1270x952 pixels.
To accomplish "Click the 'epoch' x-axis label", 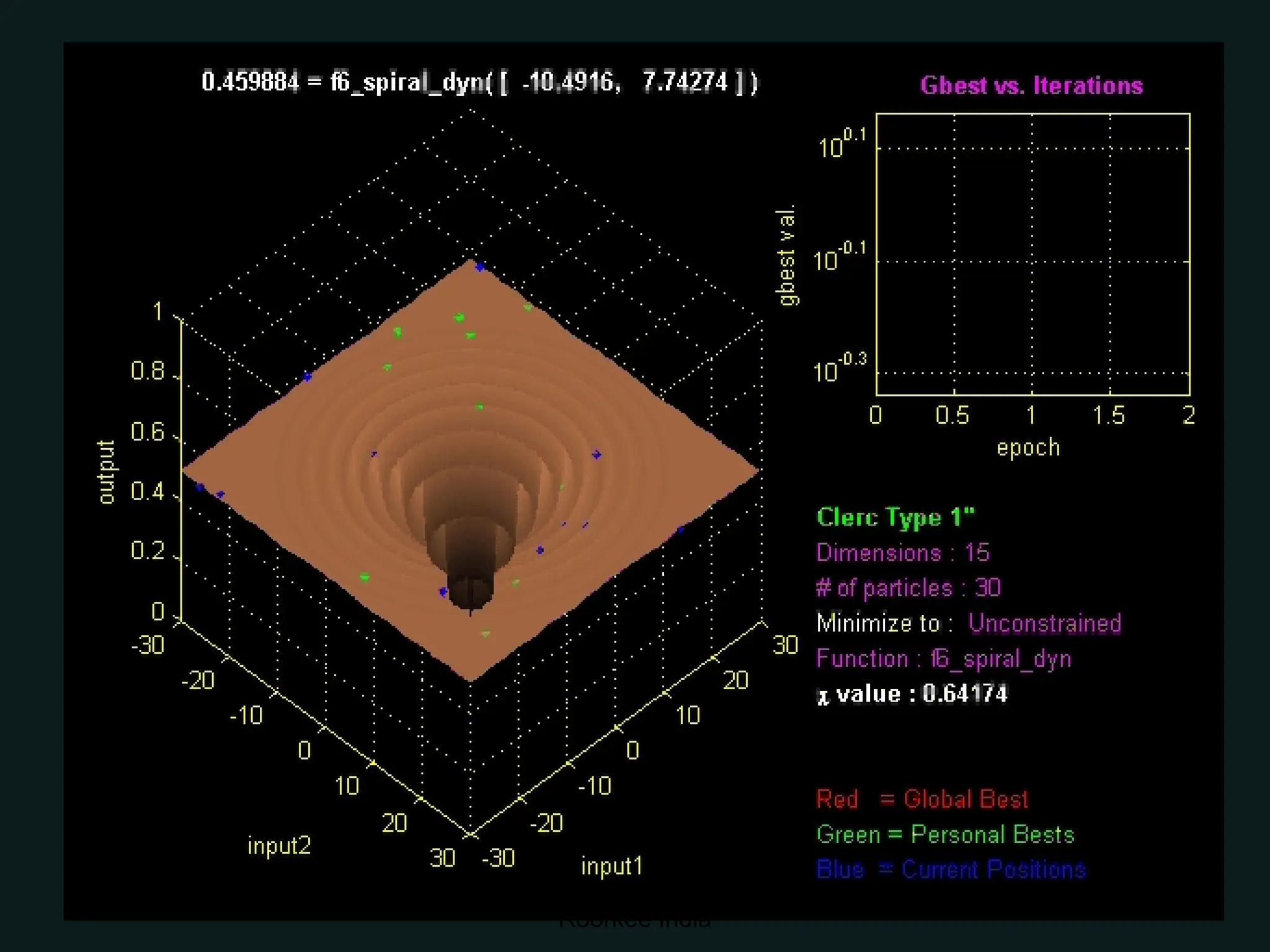I will [x=1028, y=447].
